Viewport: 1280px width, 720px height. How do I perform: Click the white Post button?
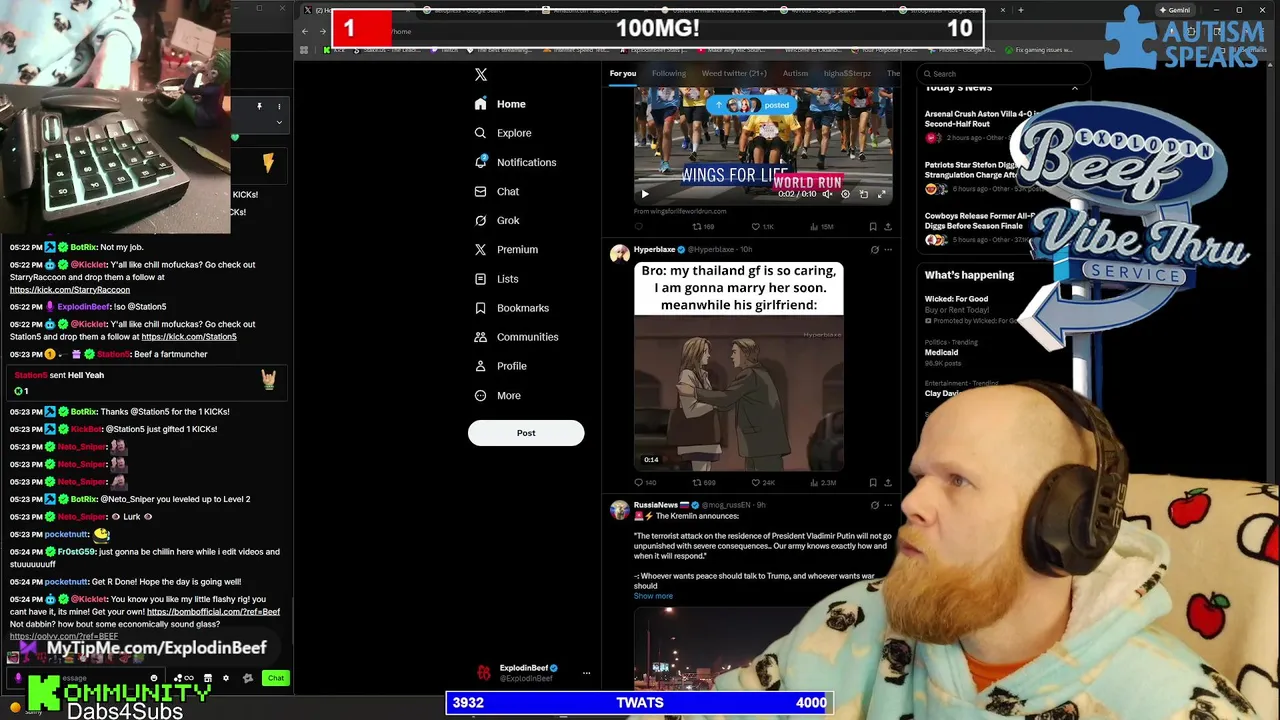click(x=526, y=433)
